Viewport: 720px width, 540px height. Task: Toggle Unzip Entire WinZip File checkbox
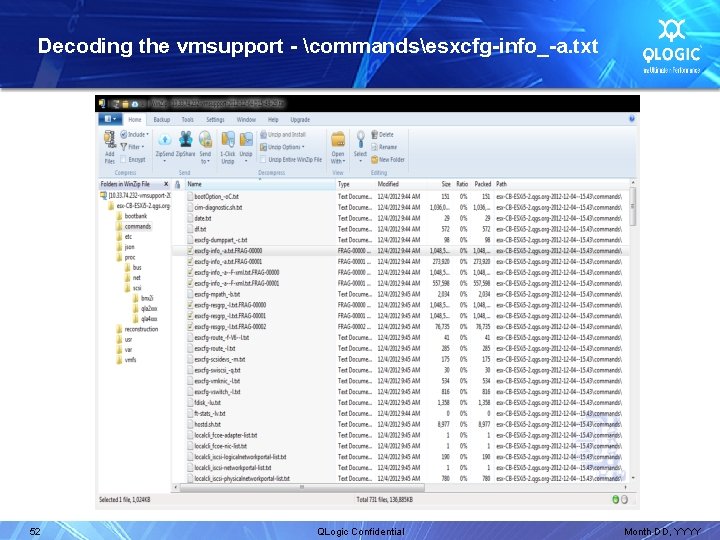tap(263, 160)
